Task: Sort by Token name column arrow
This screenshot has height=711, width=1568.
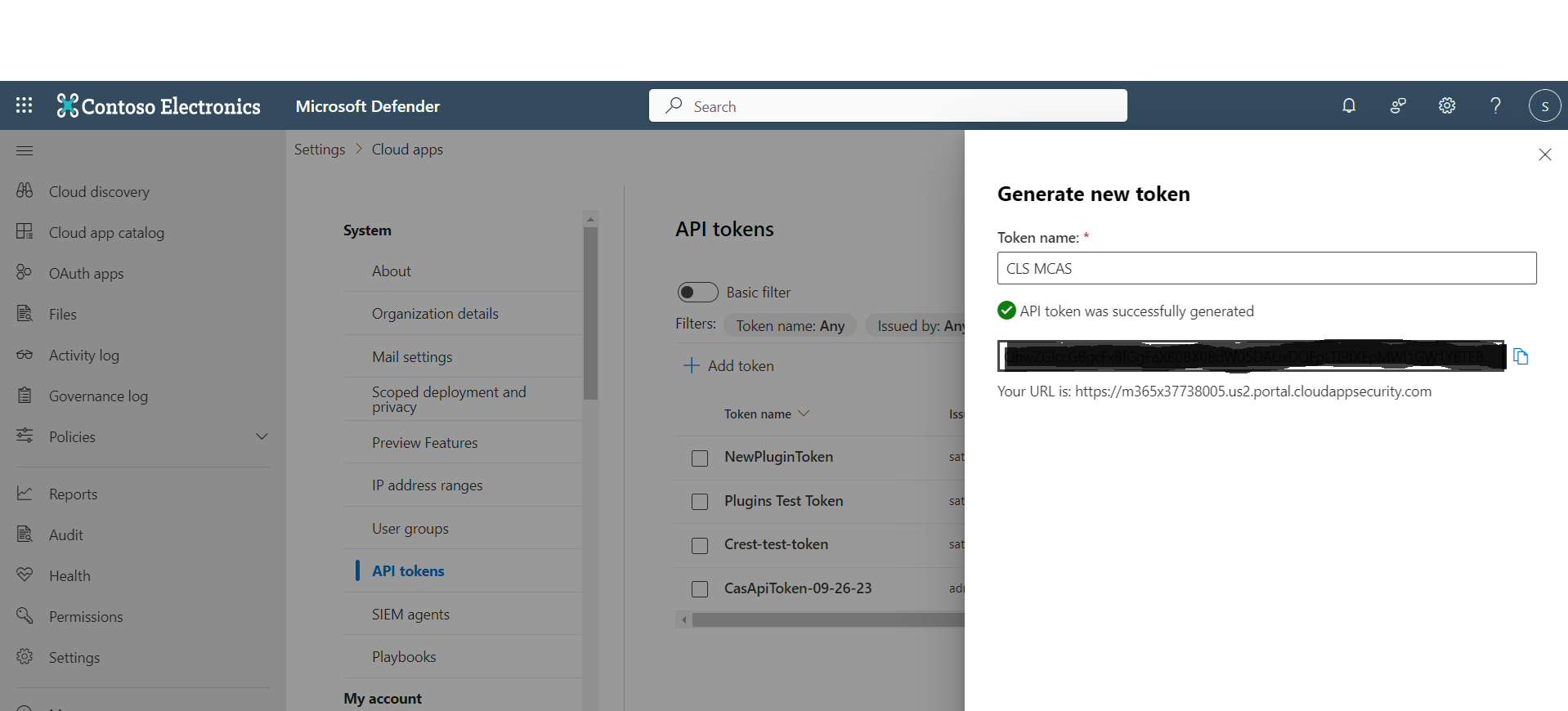Action: tap(804, 414)
